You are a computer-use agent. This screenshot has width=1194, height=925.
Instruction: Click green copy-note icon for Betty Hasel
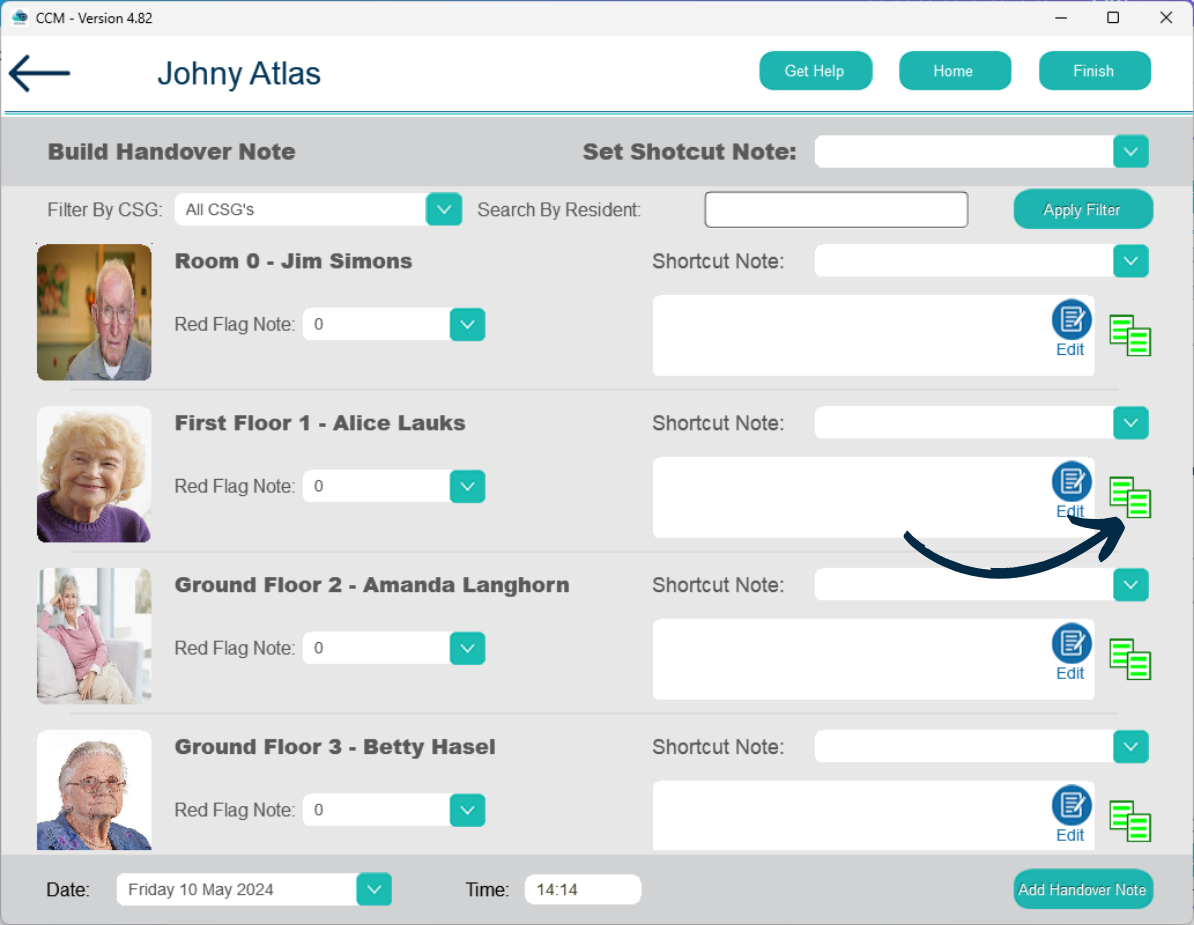point(1130,821)
